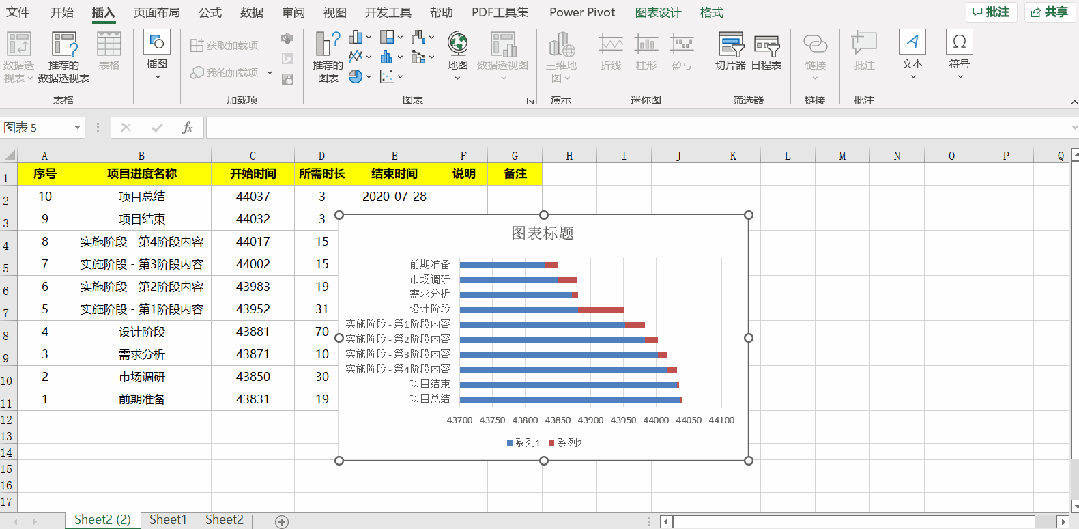The image size is (1079, 529).
Task: Switch to the Page Layout (页面布局) tab
Action: click(156, 12)
